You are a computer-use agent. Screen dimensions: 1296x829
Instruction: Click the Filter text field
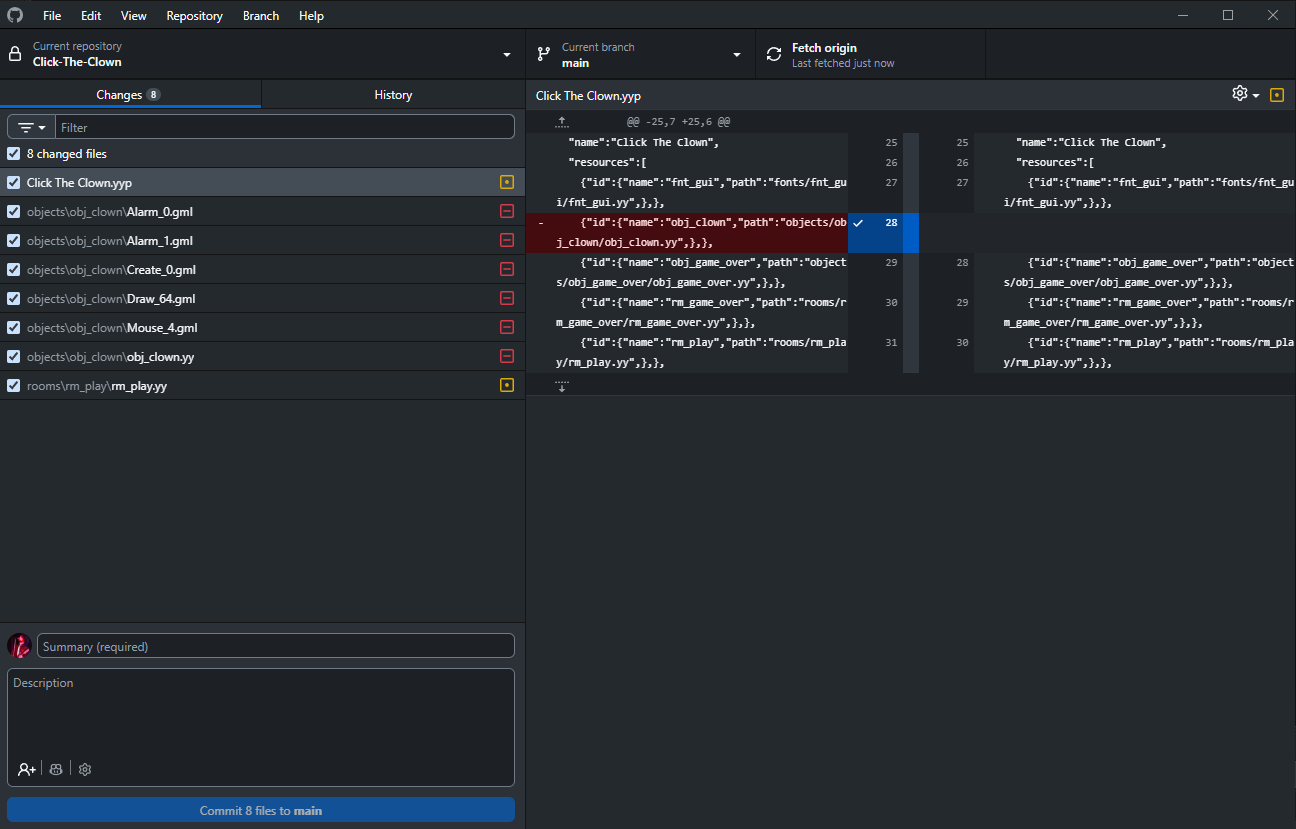[x=285, y=127]
